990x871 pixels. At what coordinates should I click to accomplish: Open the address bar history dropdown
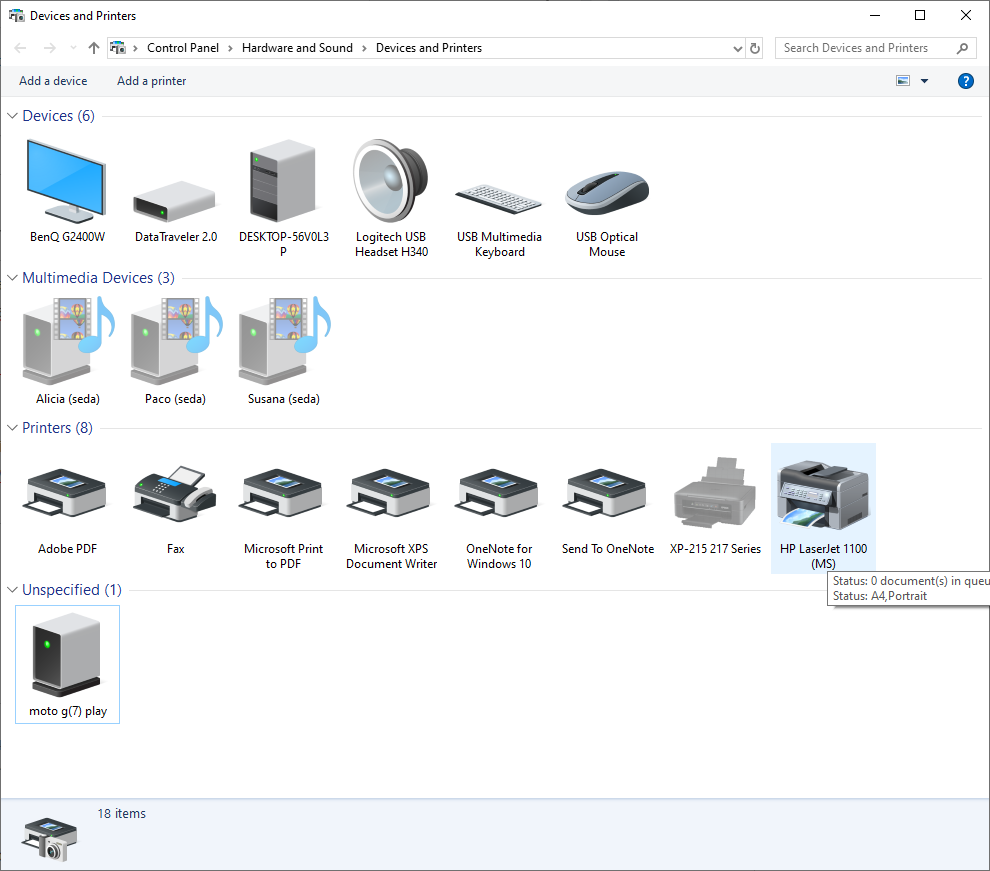pyautogui.click(x=737, y=48)
